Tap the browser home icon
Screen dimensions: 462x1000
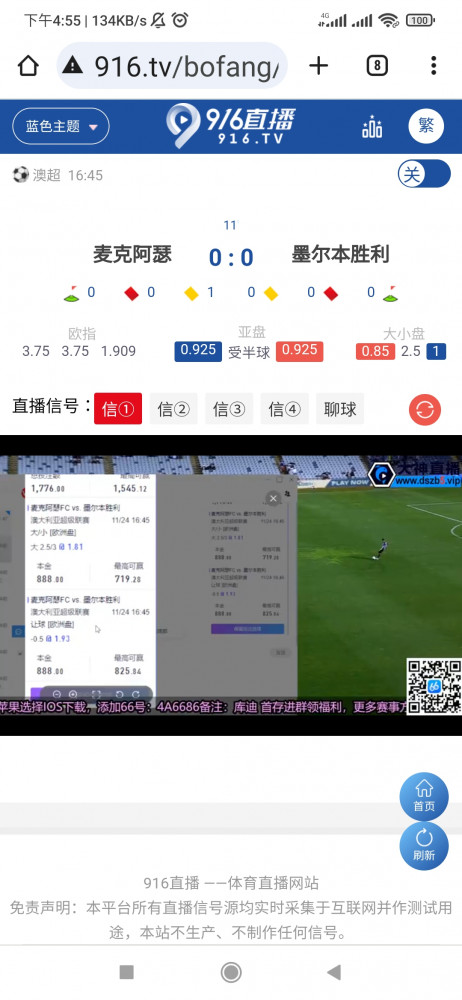28,65
